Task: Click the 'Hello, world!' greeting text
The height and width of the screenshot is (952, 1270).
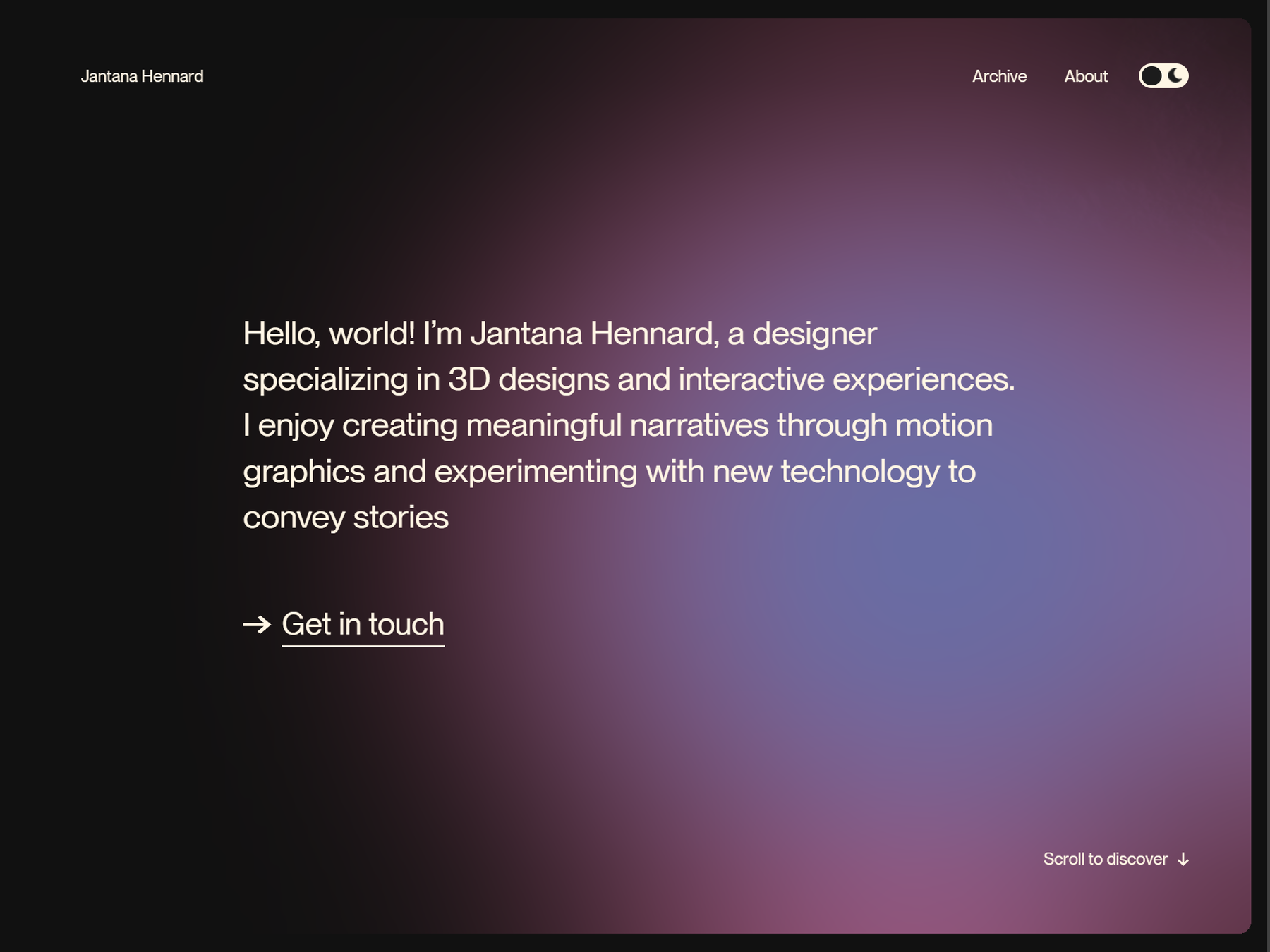Action: pos(329,334)
